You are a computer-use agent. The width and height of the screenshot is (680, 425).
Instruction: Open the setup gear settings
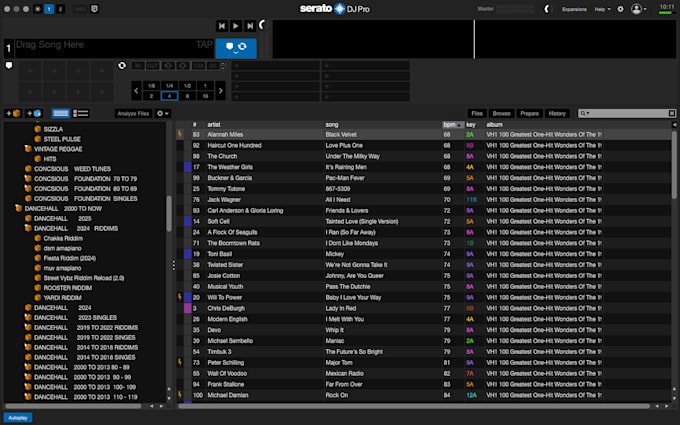click(x=621, y=9)
